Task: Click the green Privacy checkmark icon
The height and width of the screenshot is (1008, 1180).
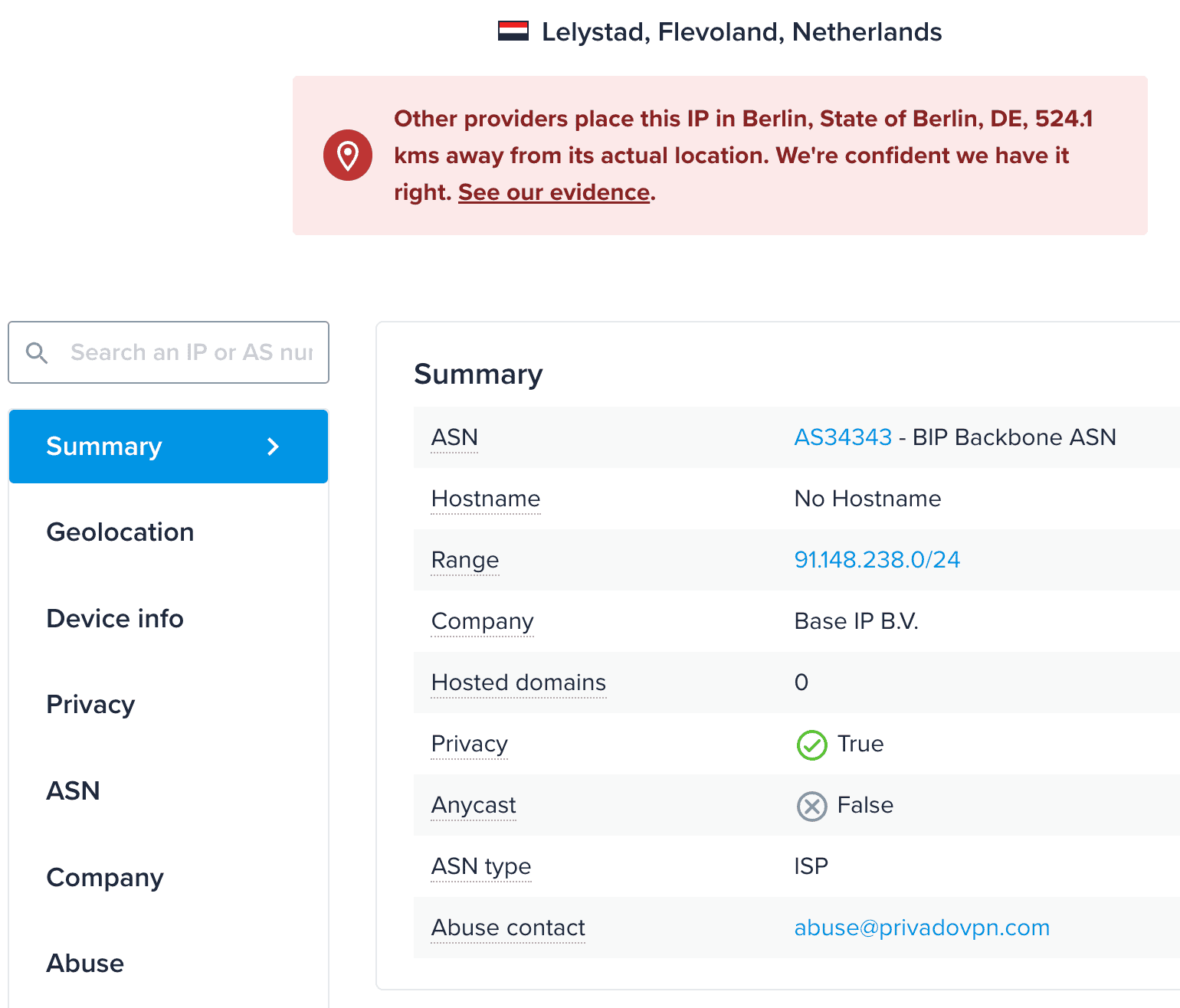Action: click(811, 745)
